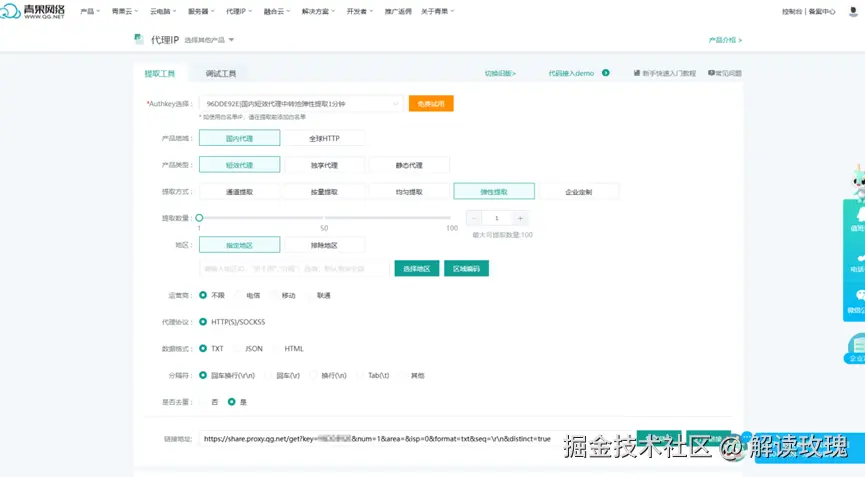Click the quantity number field showing 1

coord(496,218)
